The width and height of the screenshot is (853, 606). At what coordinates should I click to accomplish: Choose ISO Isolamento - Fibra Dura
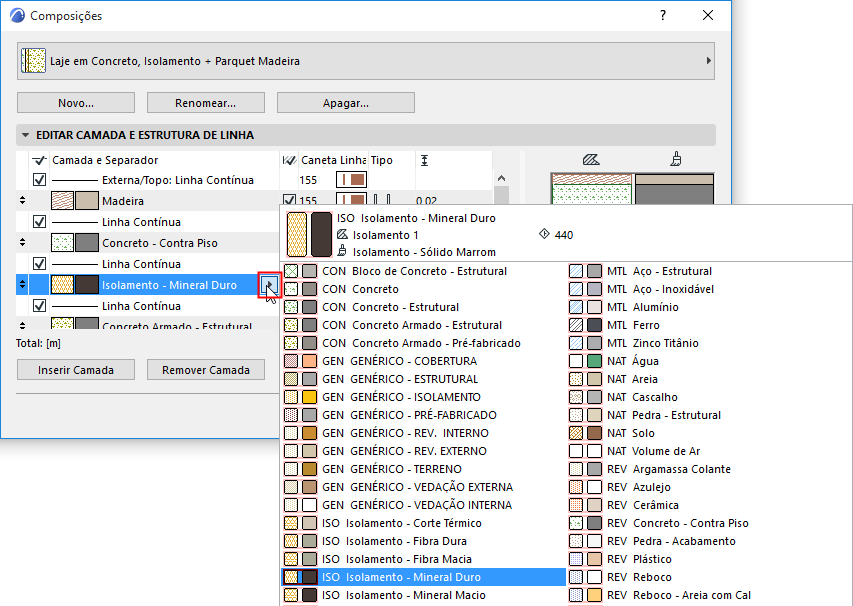423,541
